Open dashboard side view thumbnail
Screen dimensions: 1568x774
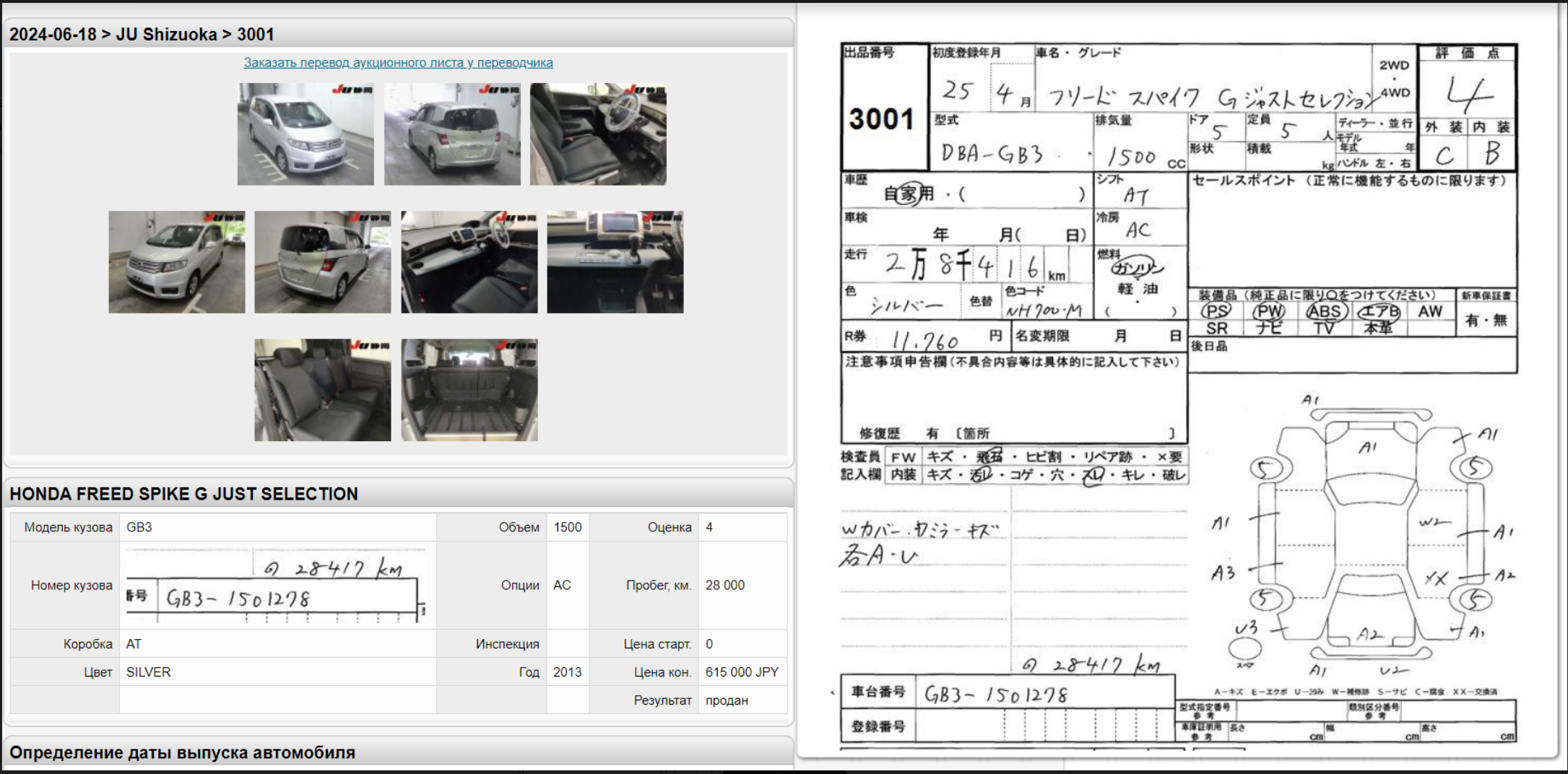[x=469, y=262]
